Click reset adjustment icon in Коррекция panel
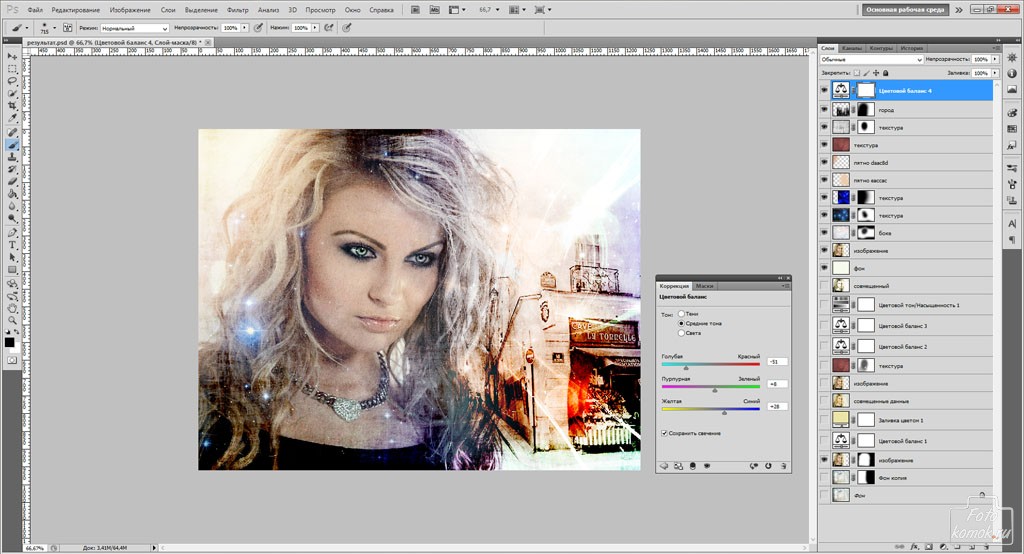1024x554 pixels. pyautogui.click(x=768, y=466)
